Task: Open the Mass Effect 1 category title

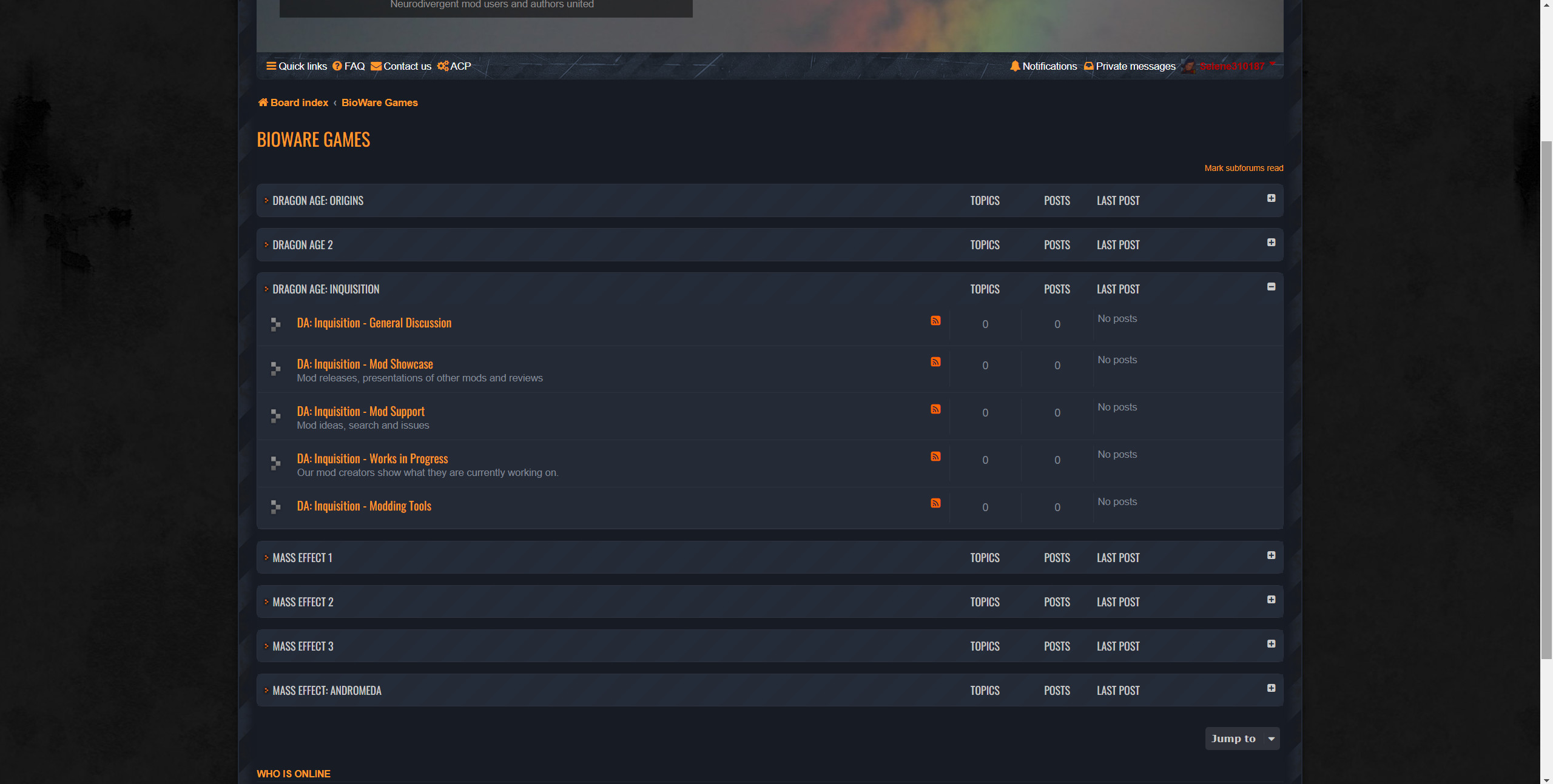Action: (x=303, y=558)
